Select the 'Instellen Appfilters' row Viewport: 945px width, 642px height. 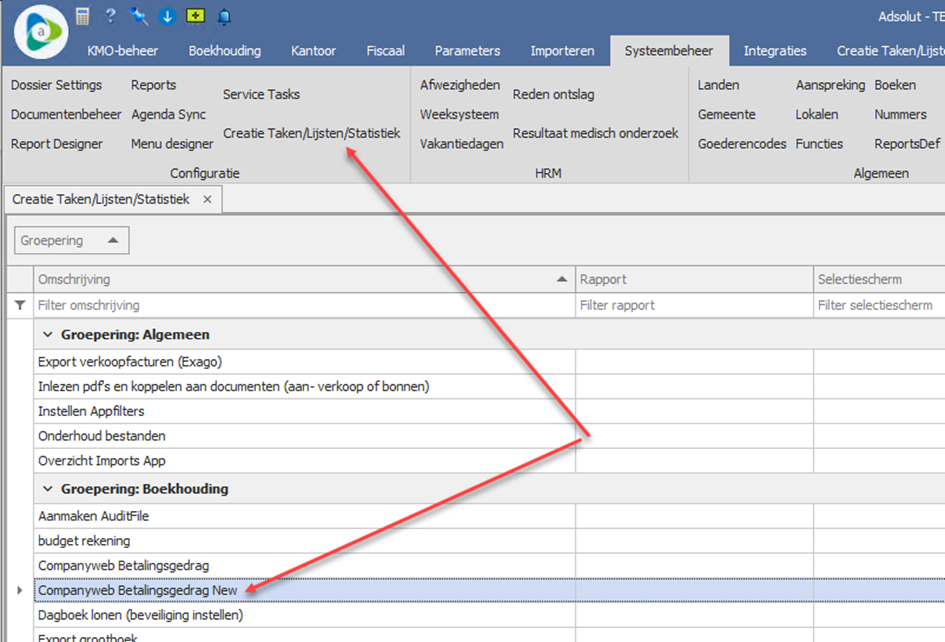click(x=489, y=411)
